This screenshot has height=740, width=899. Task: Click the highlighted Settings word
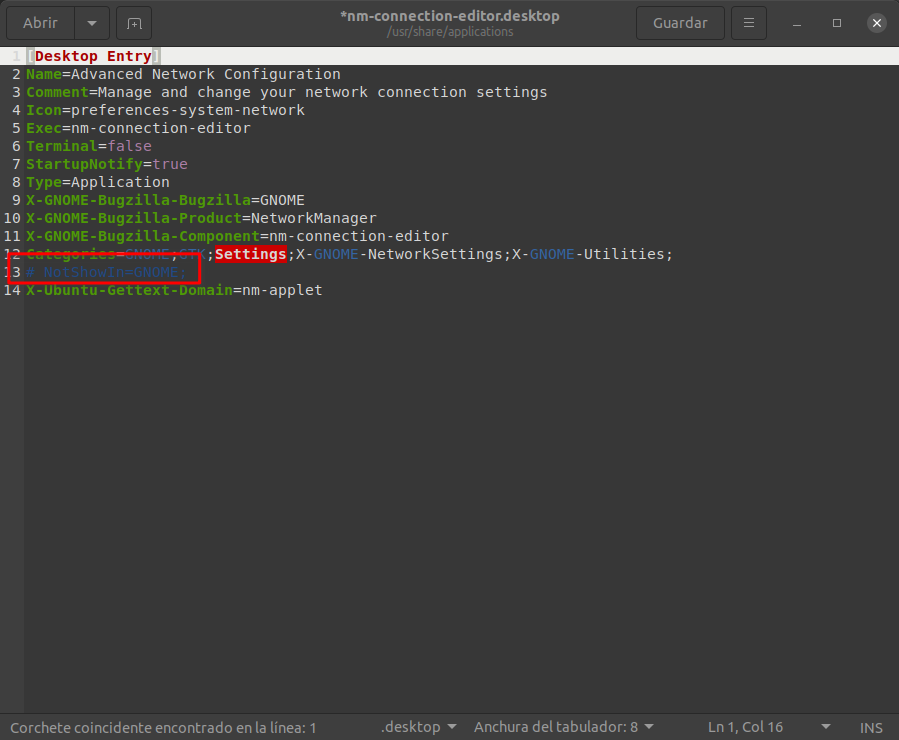(x=251, y=254)
